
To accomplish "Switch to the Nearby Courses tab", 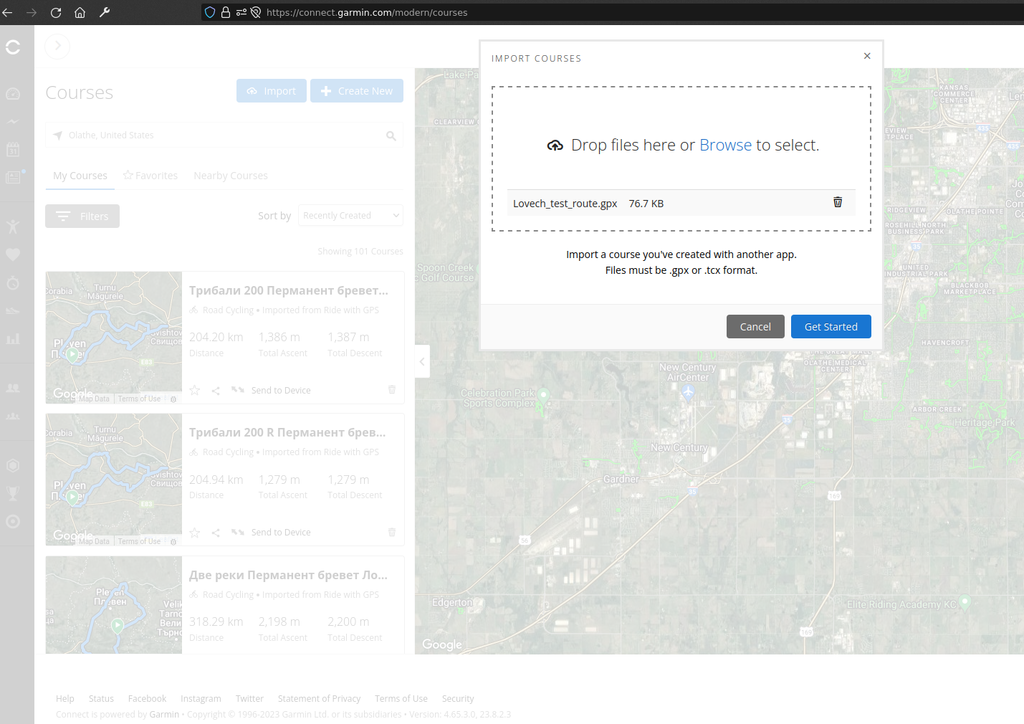I will click(230, 176).
